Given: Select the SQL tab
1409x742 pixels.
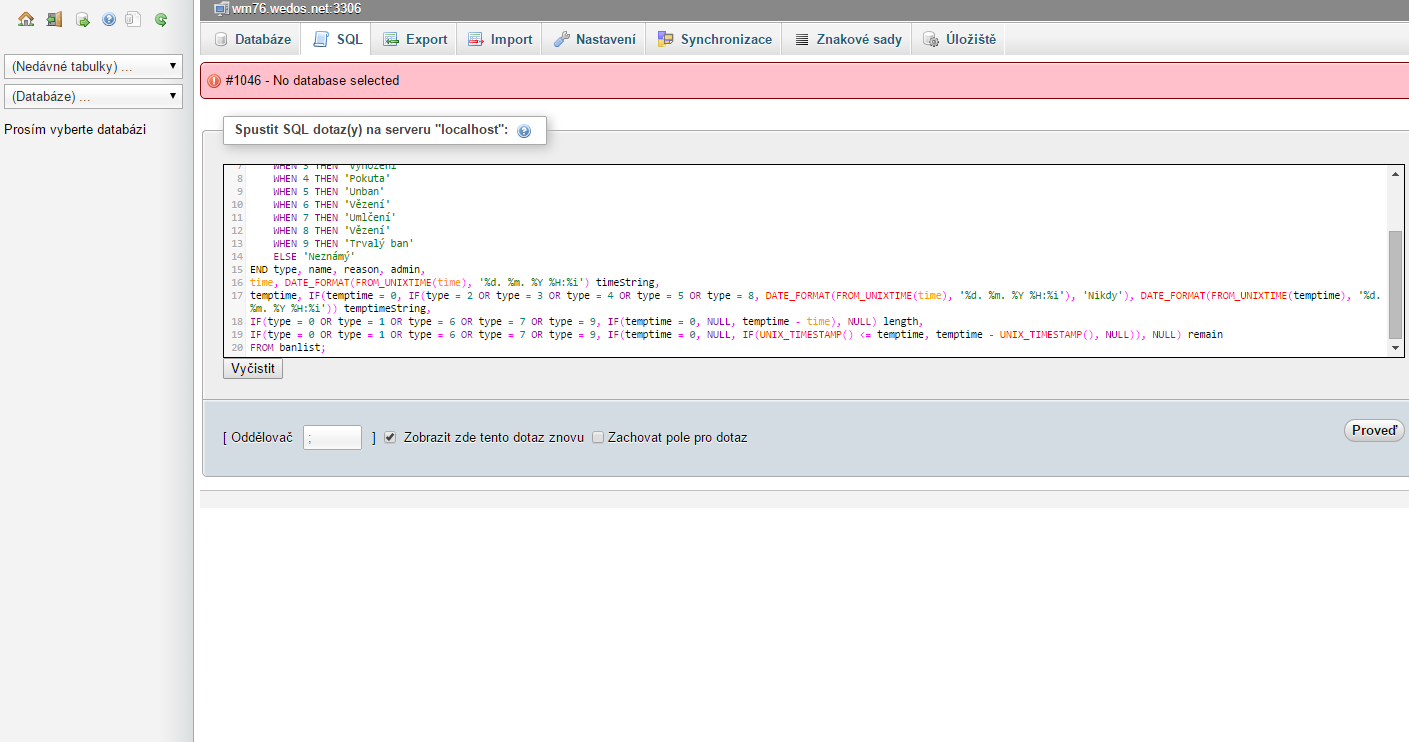Looking at the screenshot, I should tap(337, 39).
